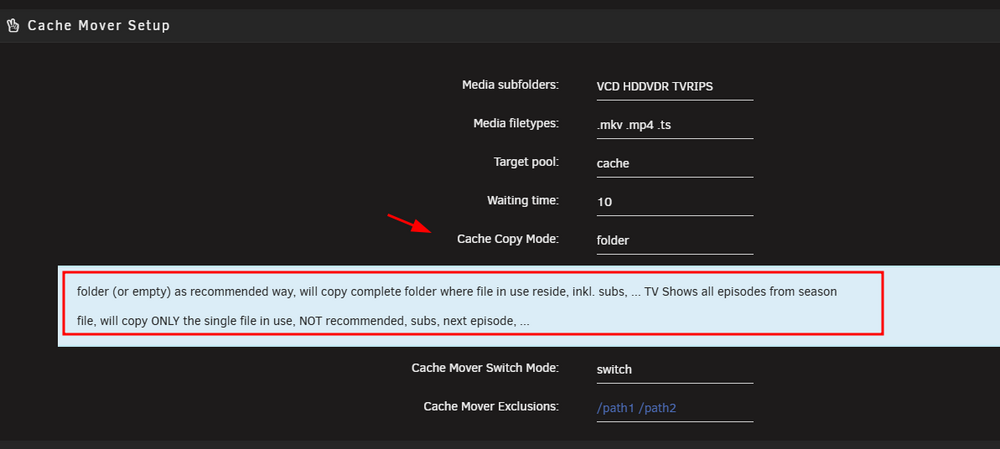This screenshot has width=1000, height=449.
Task: Click the help line starting with 'file, will copy ONLY'
Action: click(x=303, y=321)
